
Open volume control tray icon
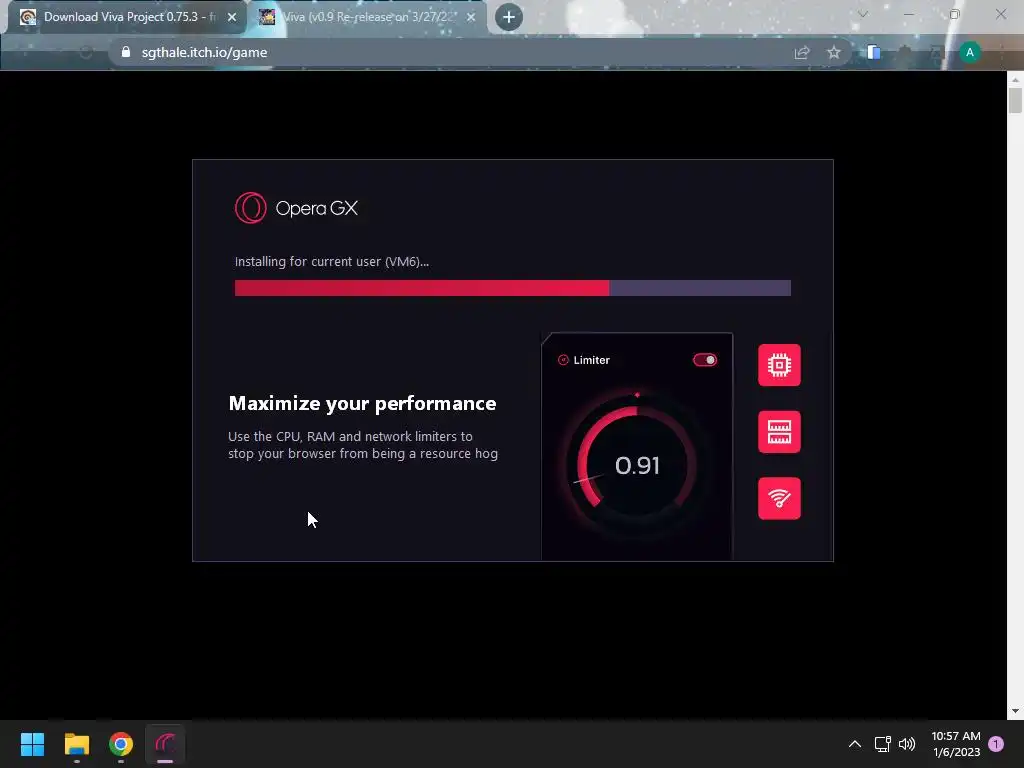pos(907,744)
